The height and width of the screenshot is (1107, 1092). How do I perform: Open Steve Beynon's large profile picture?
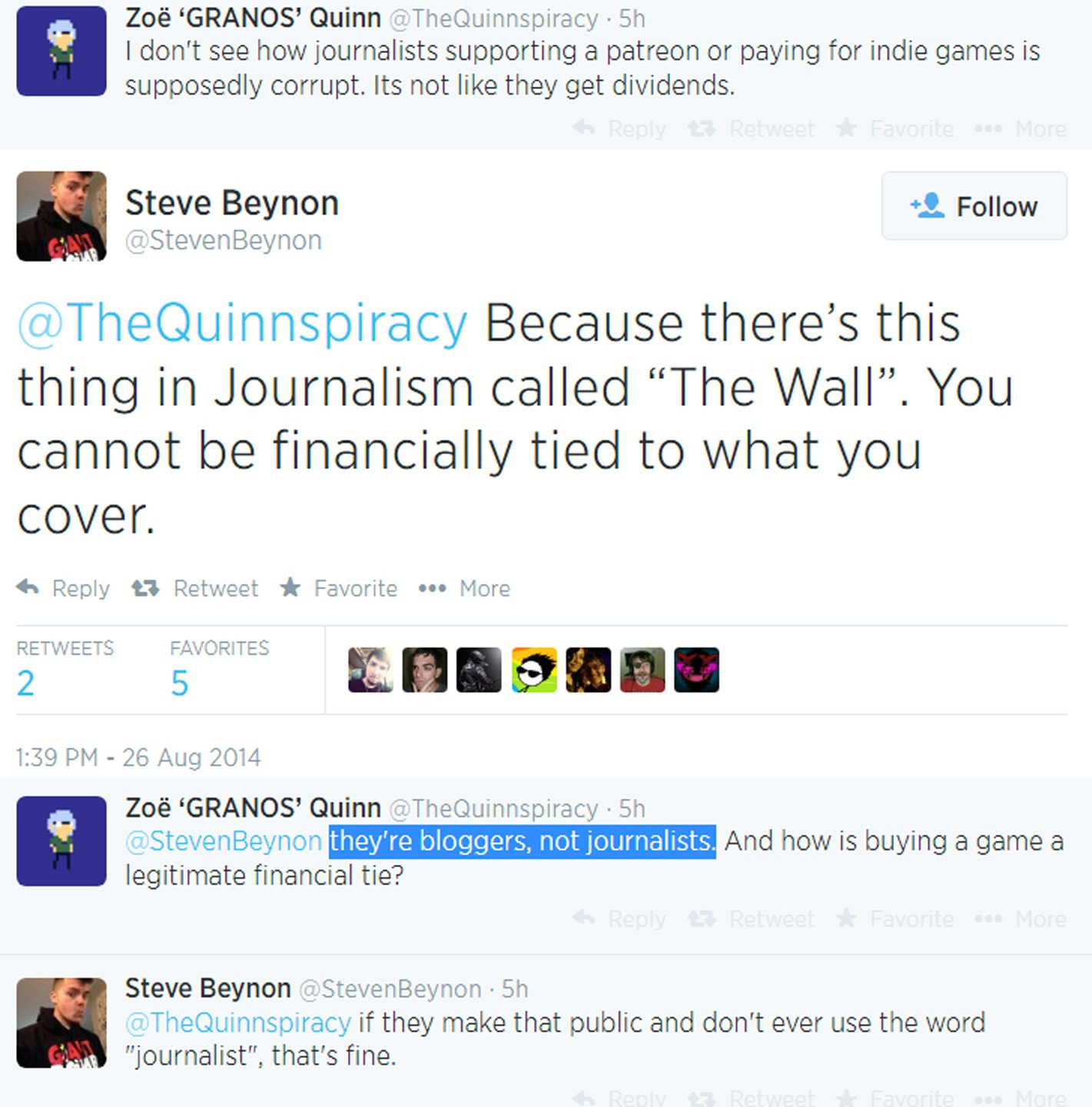tap(61, 216)
